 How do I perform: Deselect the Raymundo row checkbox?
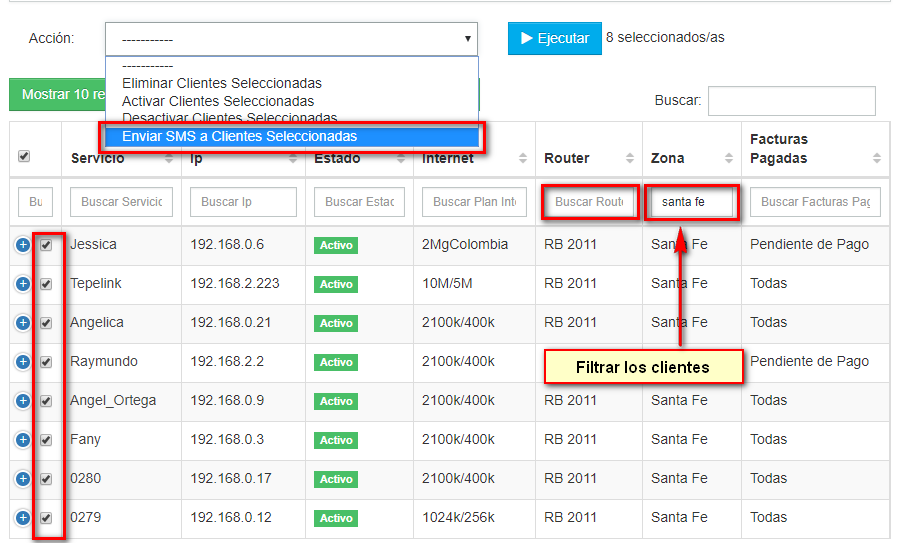pos(46,362)
